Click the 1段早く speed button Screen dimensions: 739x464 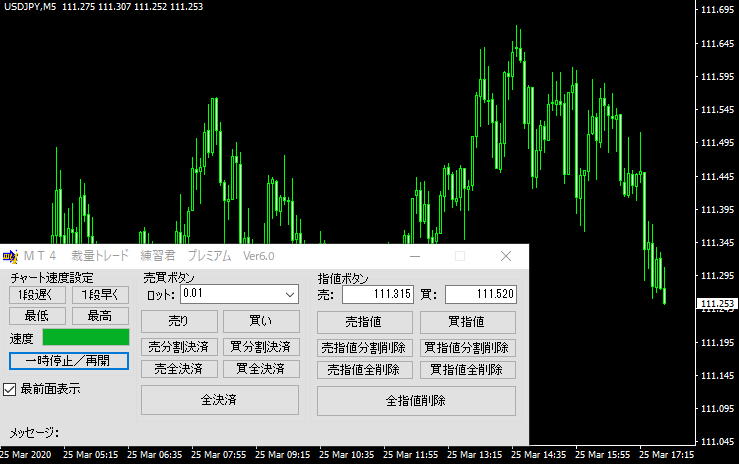99,294
